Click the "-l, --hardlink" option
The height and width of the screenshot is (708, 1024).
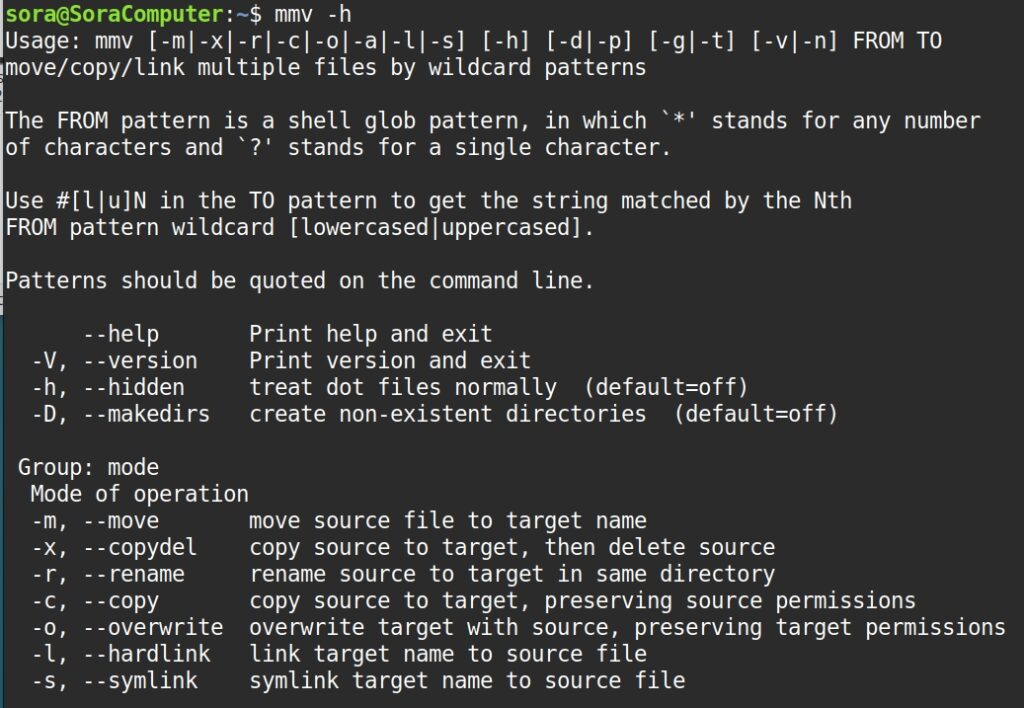(x=121, y=654)
